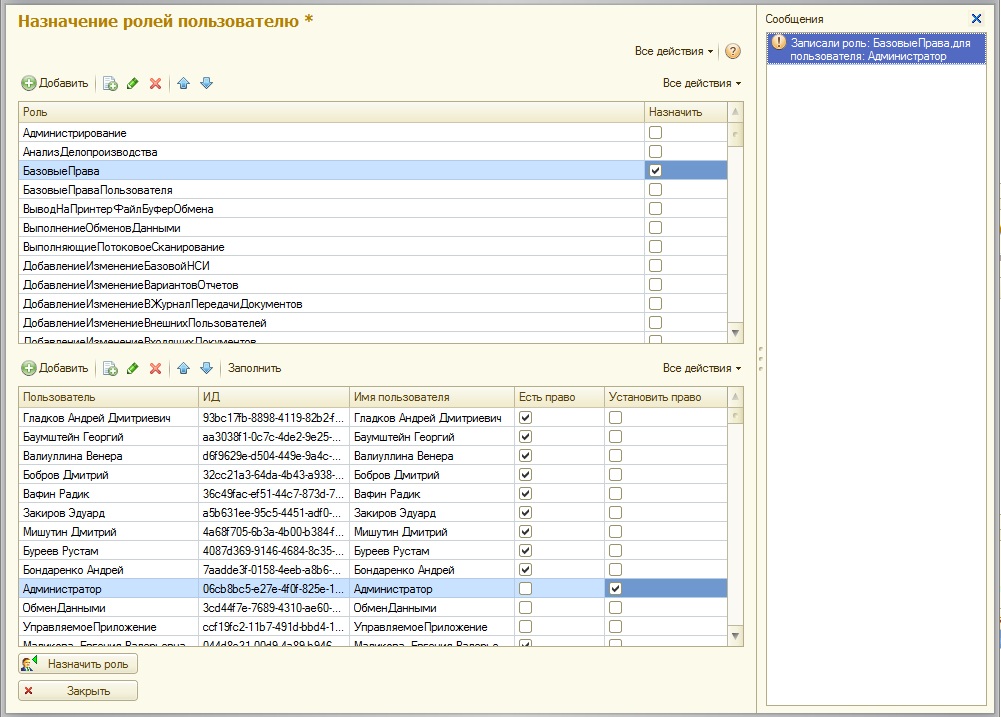Click the Имя пользователя column header

click(x=432, y=397)
